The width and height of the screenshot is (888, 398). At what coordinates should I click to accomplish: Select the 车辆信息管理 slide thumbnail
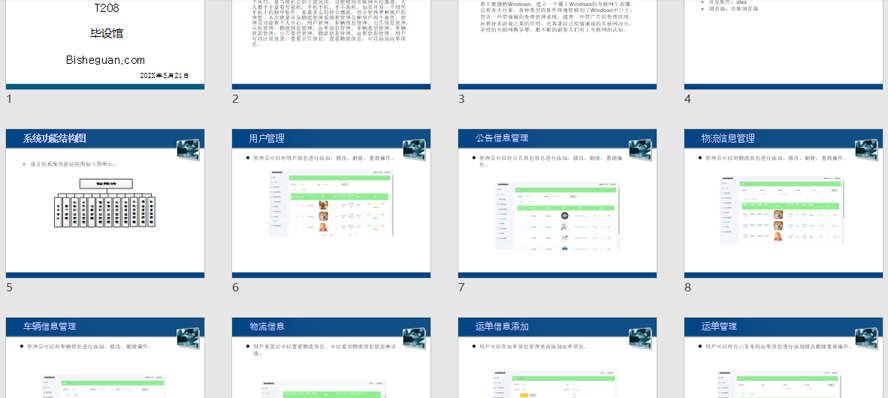coord(105,358)
